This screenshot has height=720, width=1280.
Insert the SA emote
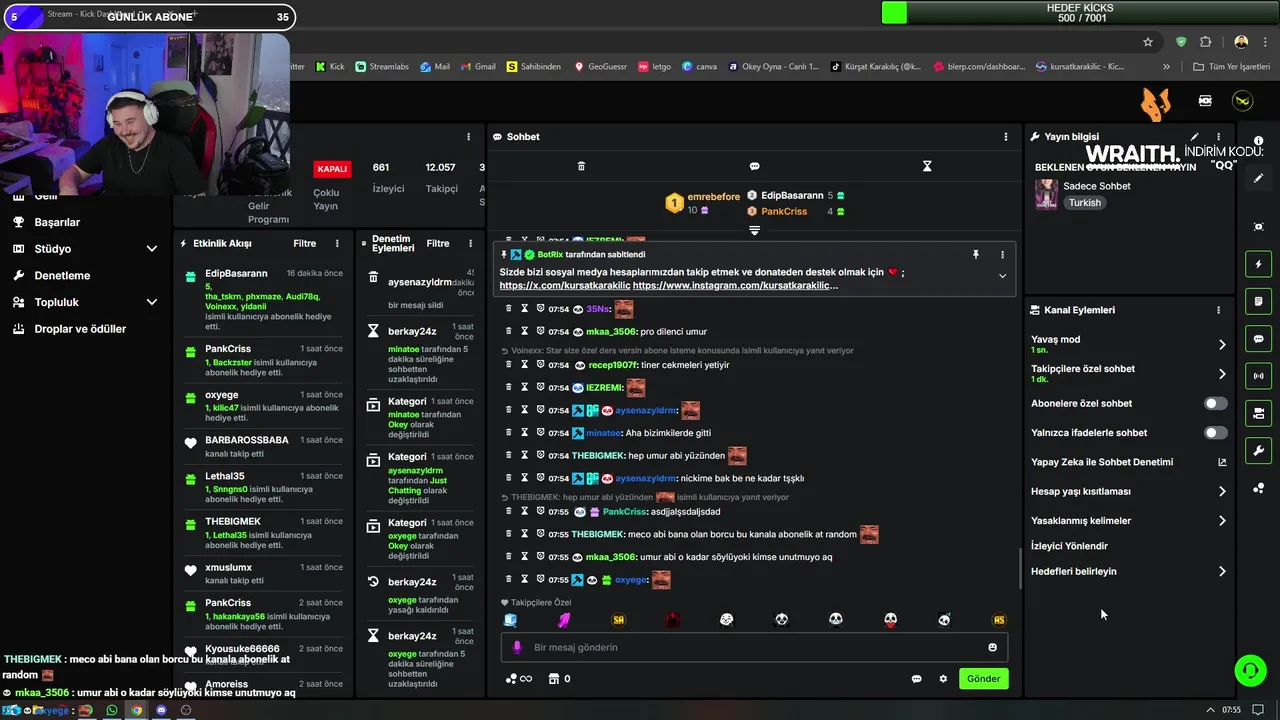click(x=618, y=620)
